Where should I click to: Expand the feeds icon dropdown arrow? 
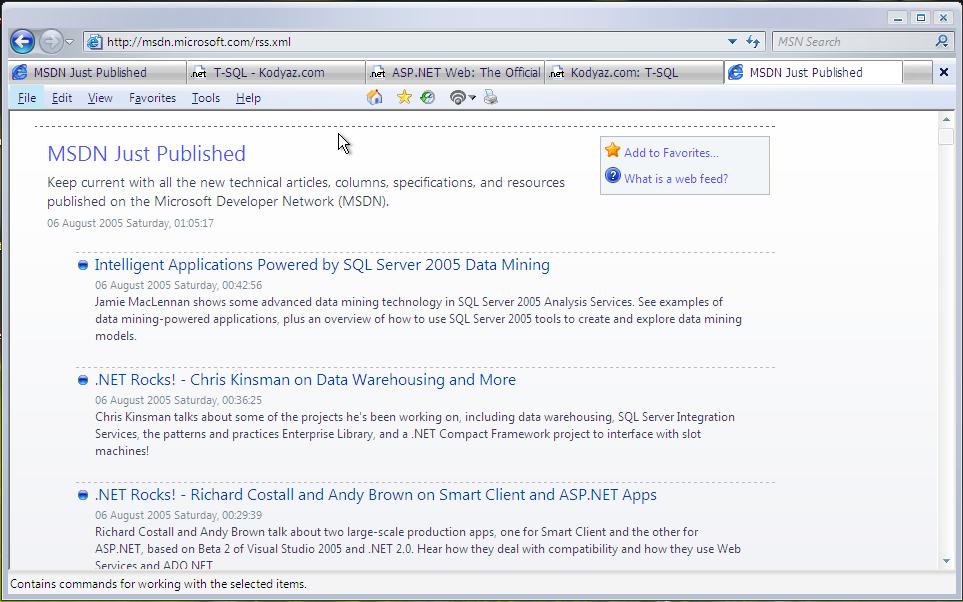point(472,98)
